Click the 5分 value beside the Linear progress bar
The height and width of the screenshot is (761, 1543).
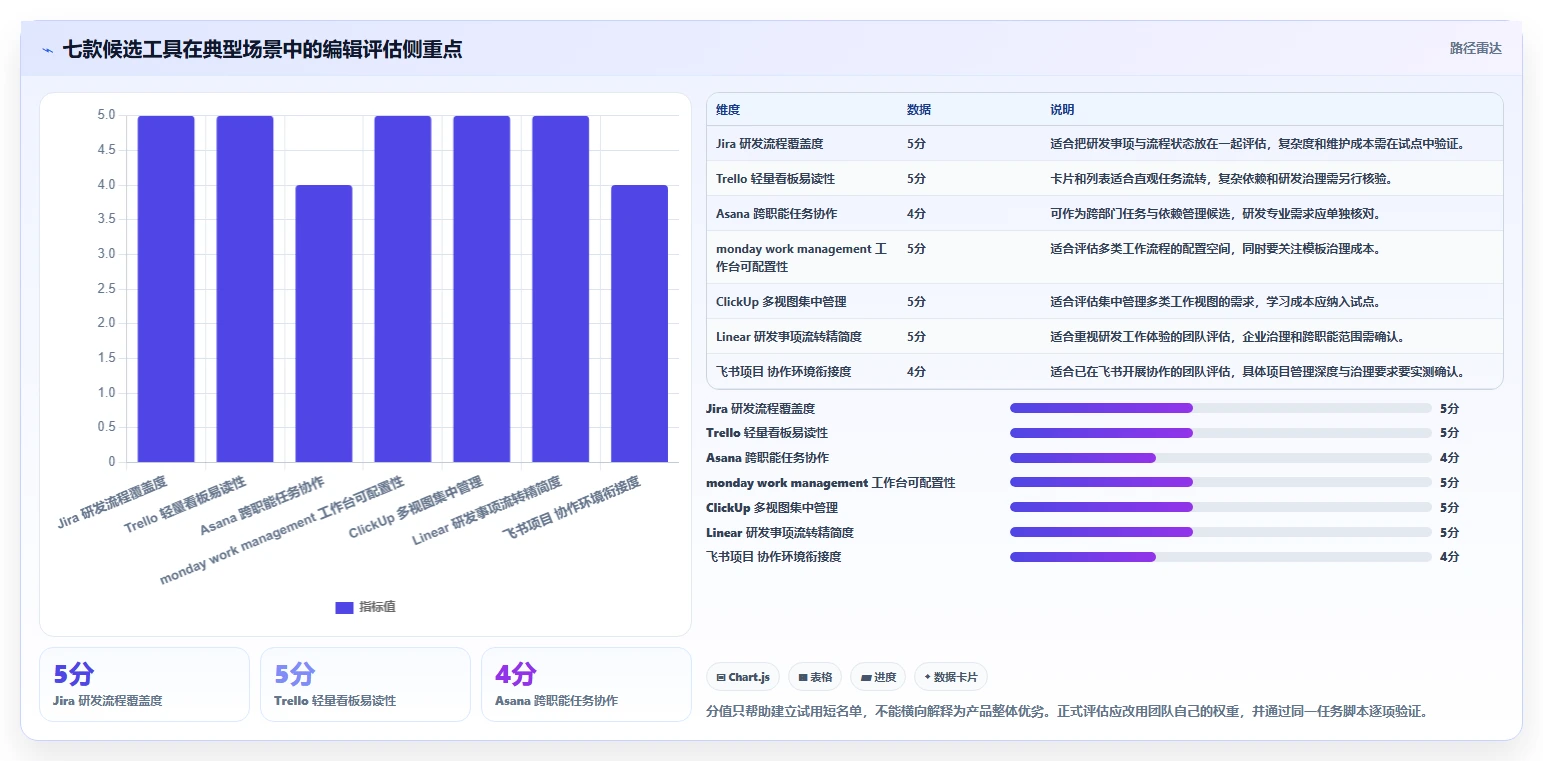click(1449, 533)
